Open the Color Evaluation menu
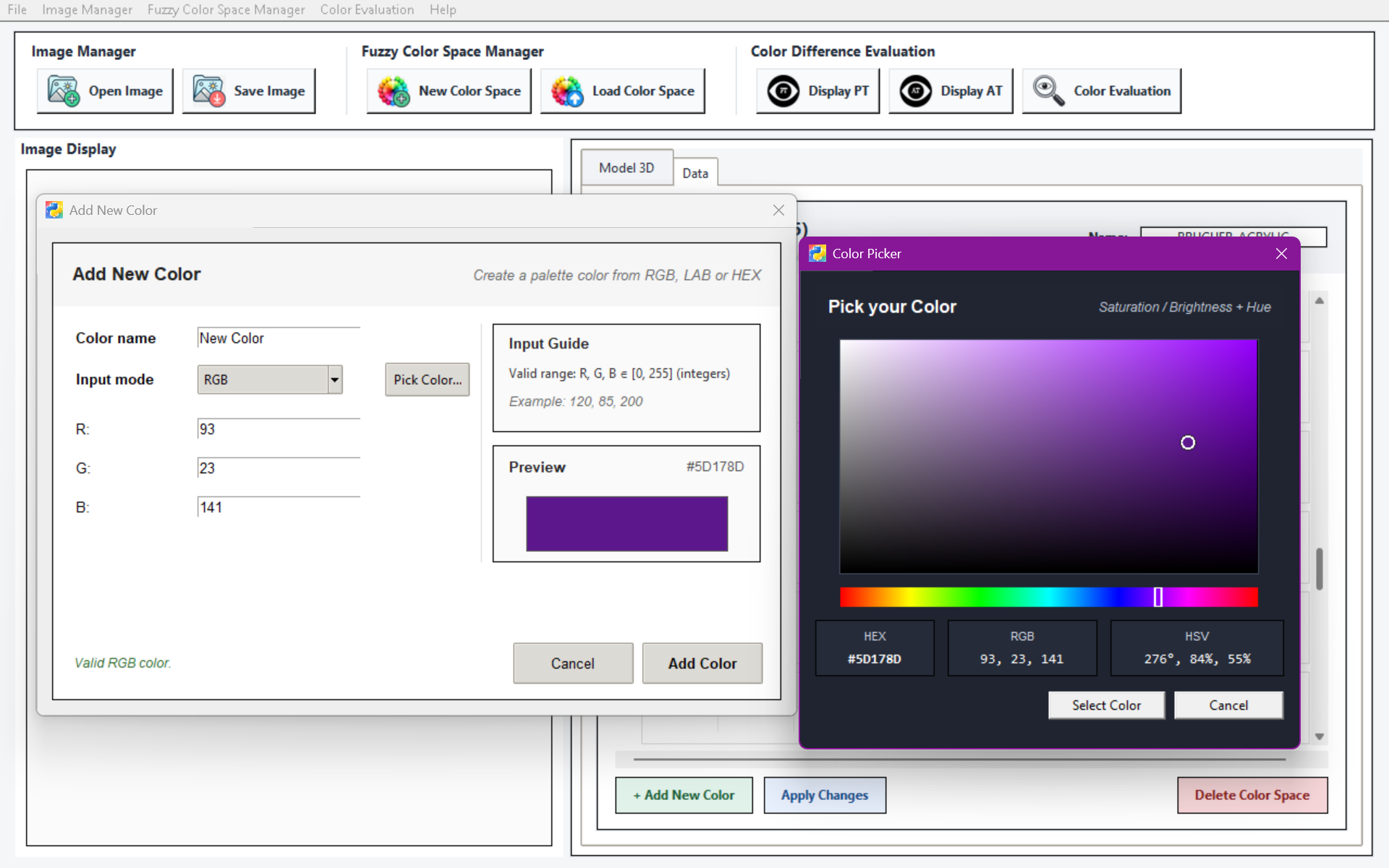Viewport: 1389px width, 868px height. (367, 9)
